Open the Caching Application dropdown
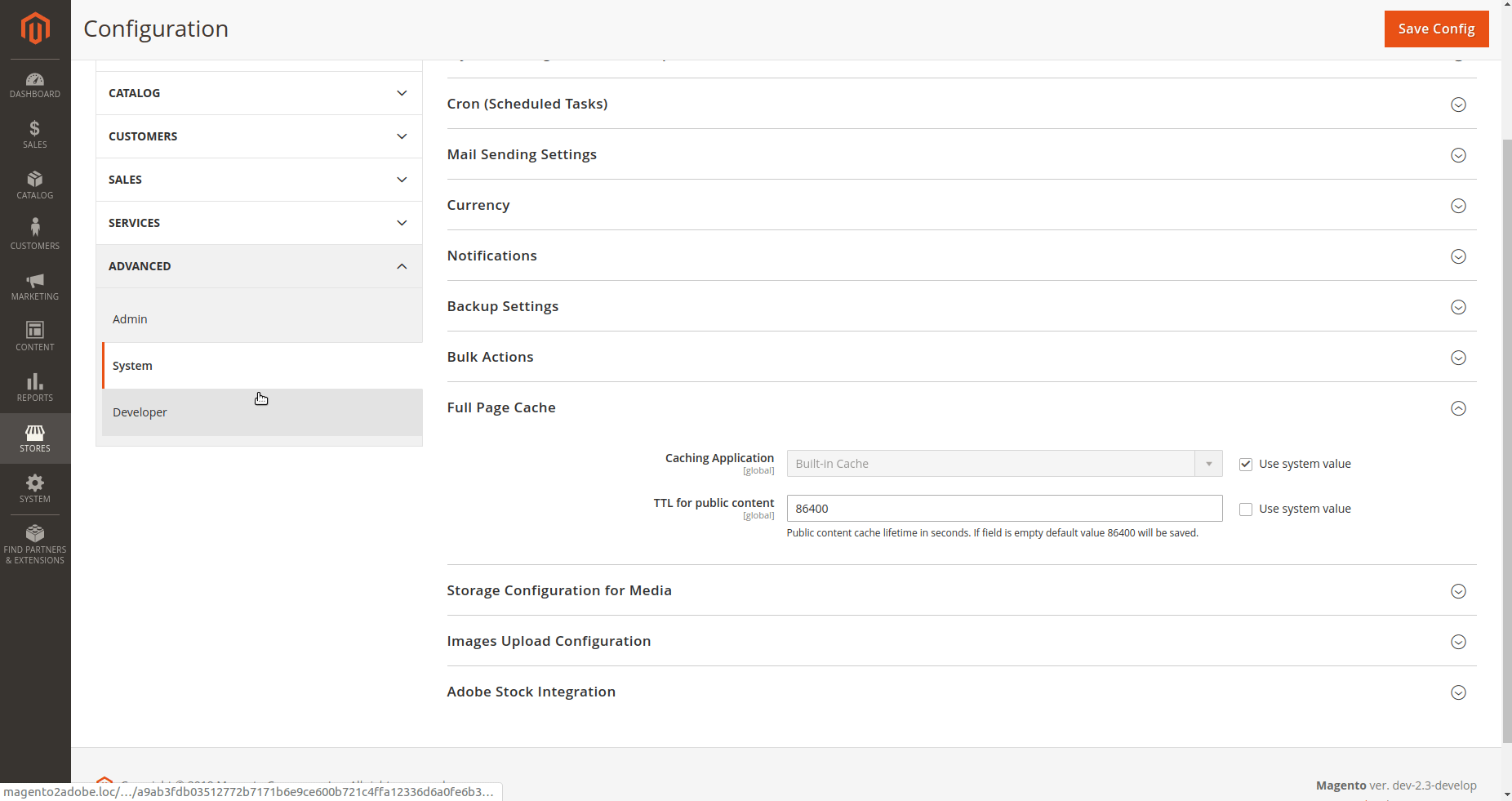The height and width of the screenshot is (801, 1512). [x=1004, y=463]
